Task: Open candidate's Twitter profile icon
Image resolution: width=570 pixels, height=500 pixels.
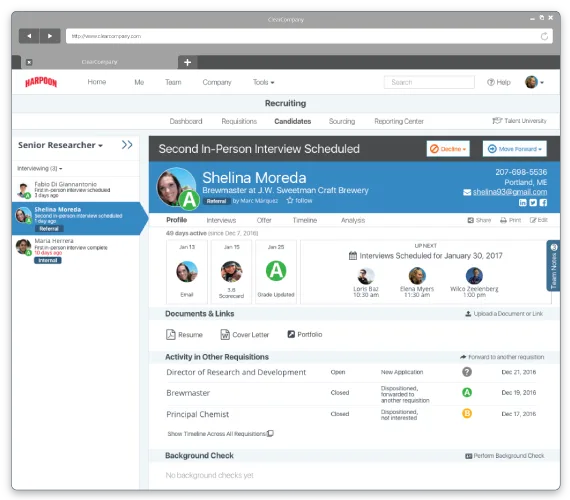Action: coord(533,203)
